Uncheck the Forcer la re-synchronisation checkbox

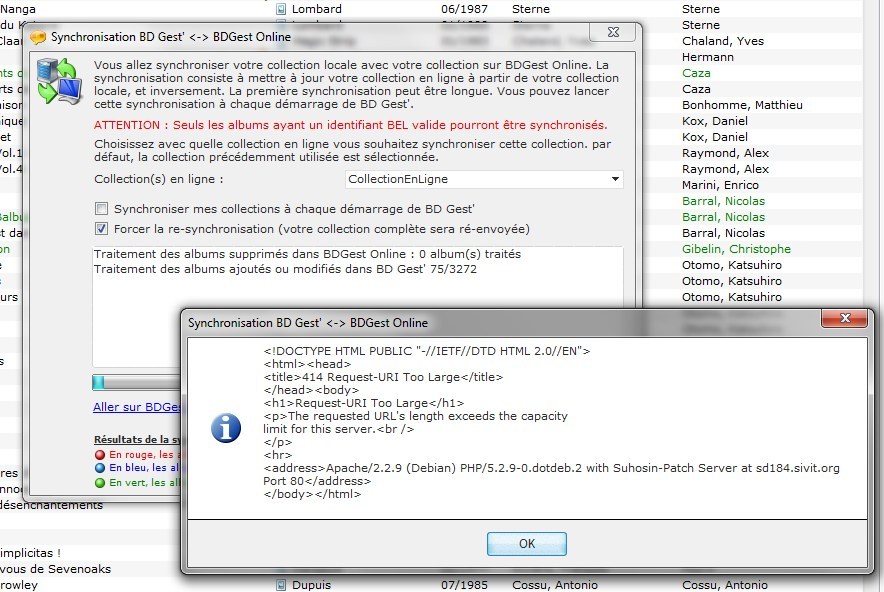tap(101, 228)
